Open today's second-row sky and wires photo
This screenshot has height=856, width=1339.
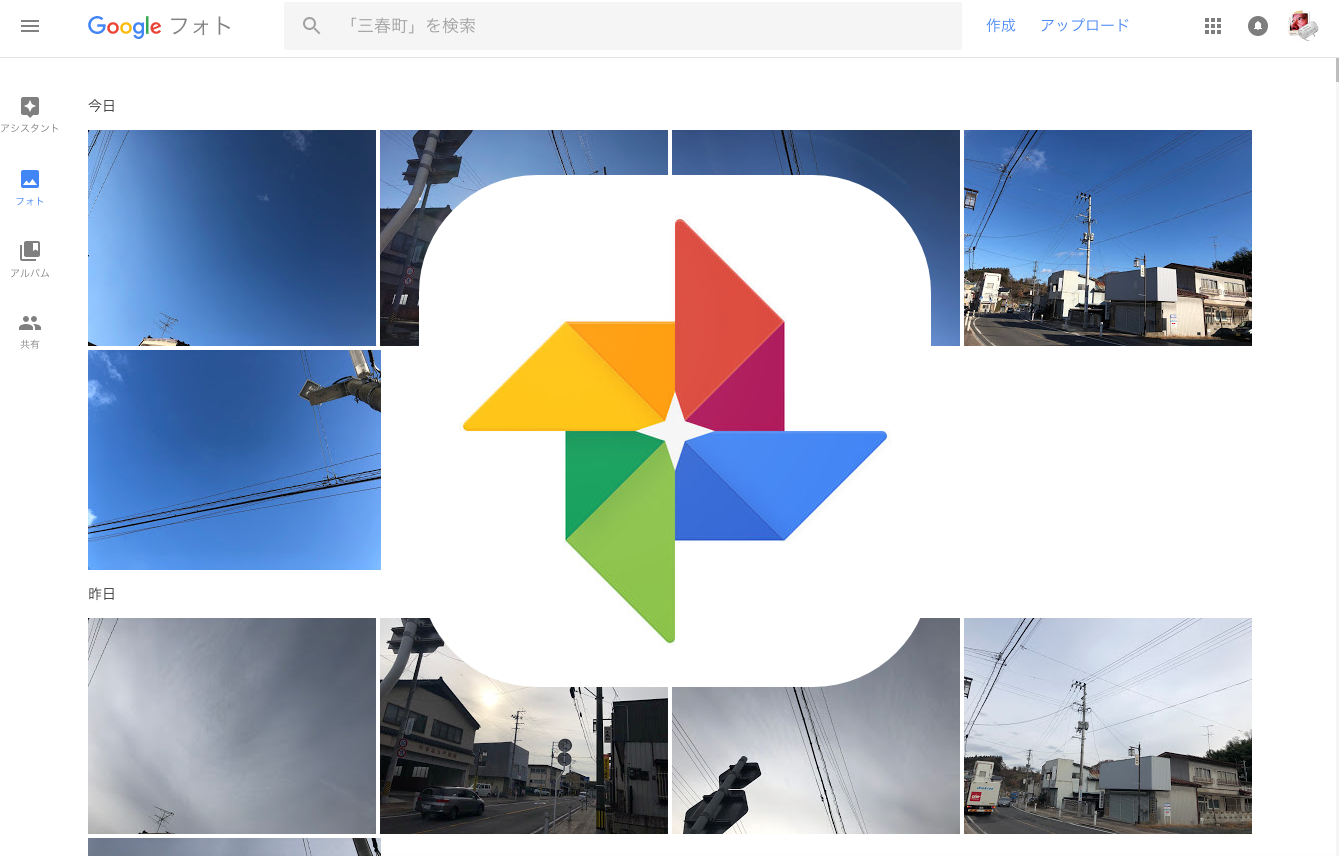[x=234, y=460]
